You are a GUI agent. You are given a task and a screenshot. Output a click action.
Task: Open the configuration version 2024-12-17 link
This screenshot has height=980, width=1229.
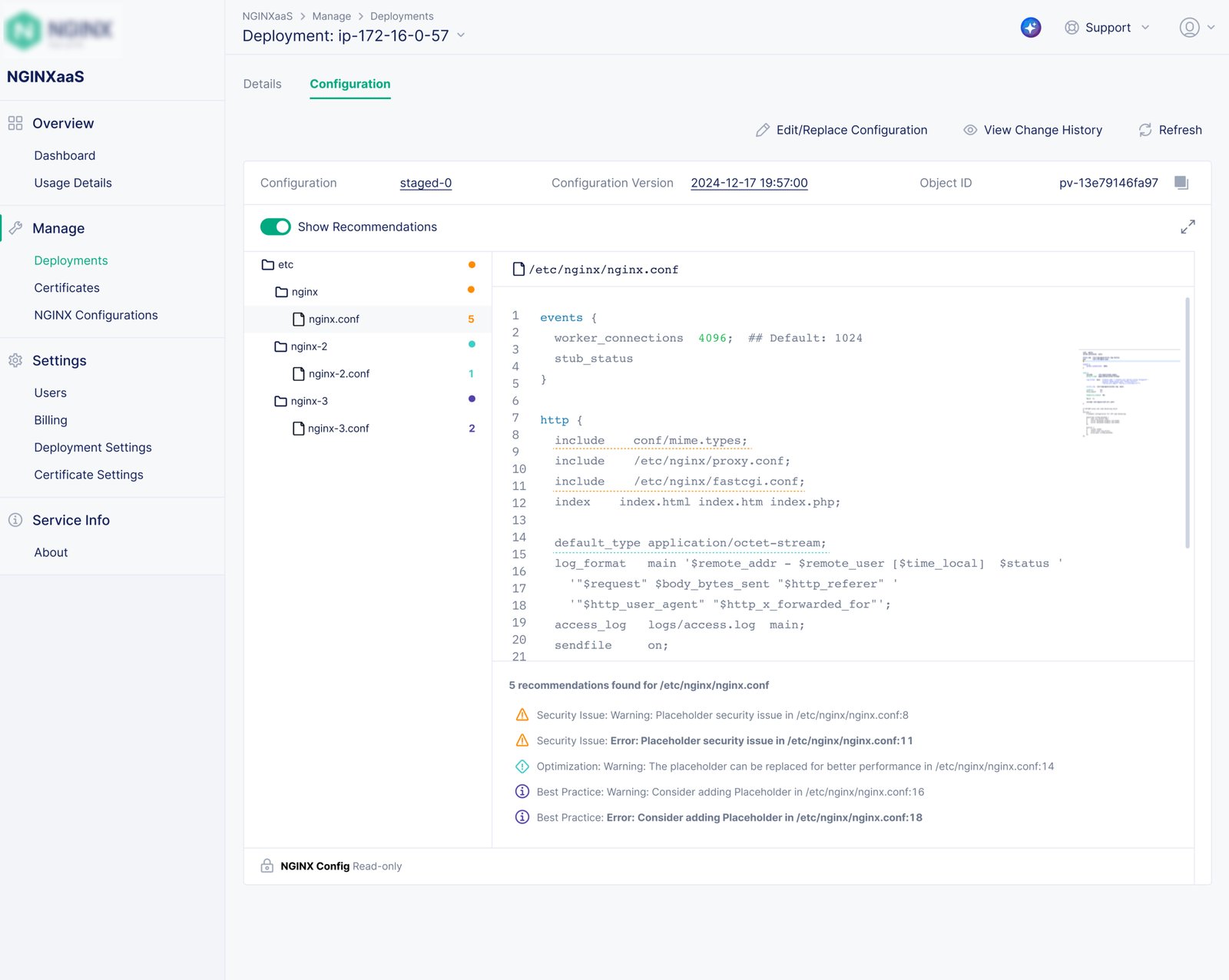tap(749, 183)
